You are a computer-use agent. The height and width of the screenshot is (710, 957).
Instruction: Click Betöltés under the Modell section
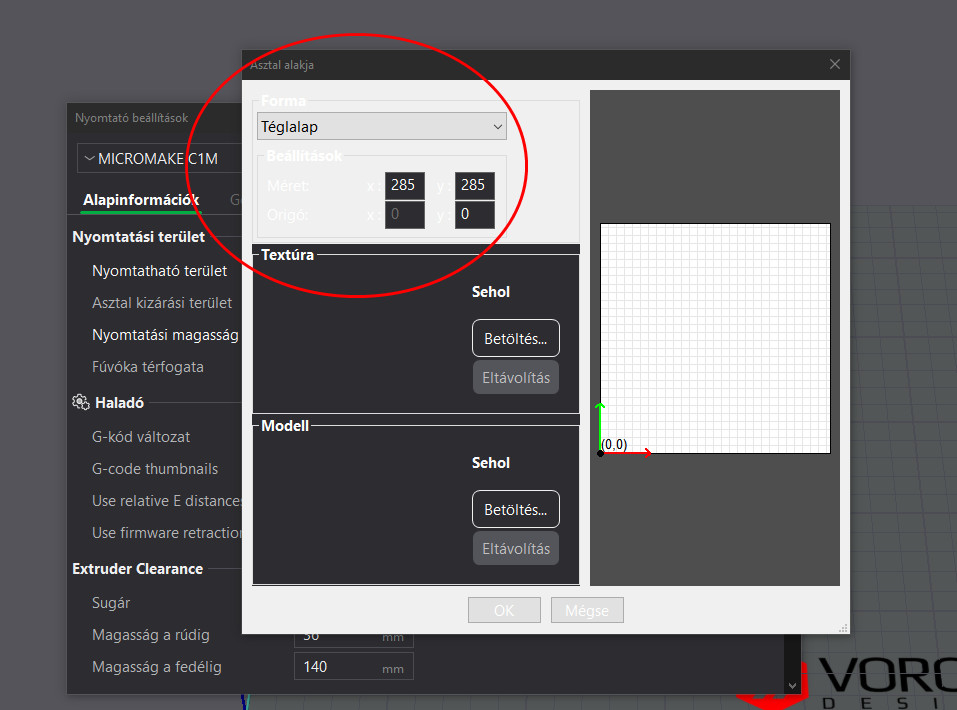click(x=515, y=509)
